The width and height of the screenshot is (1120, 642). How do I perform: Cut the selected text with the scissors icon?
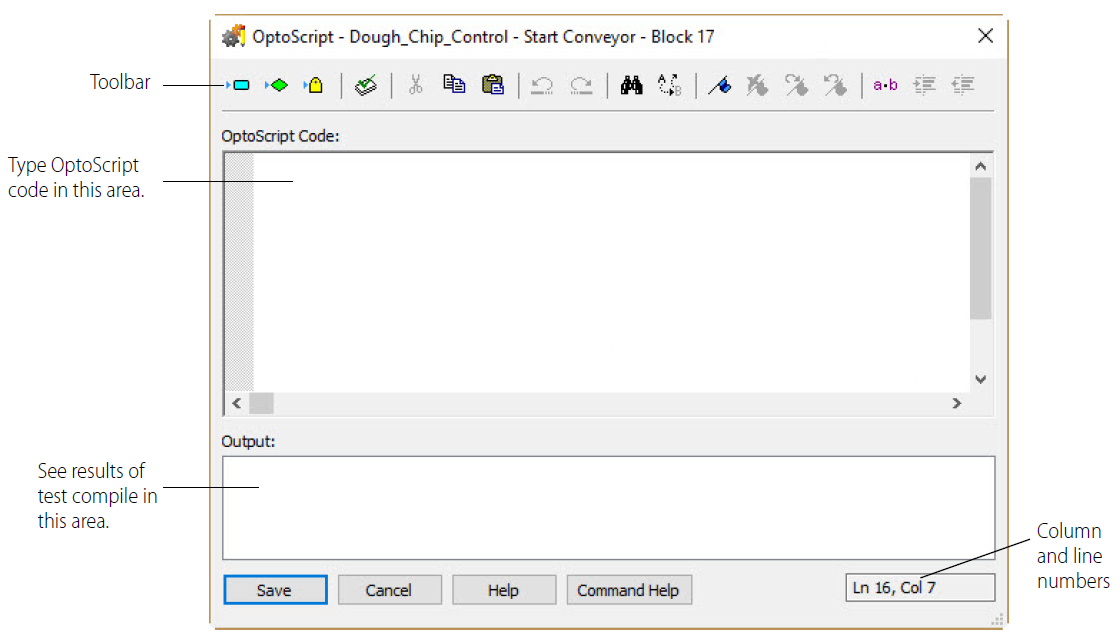tap(415, 85)
